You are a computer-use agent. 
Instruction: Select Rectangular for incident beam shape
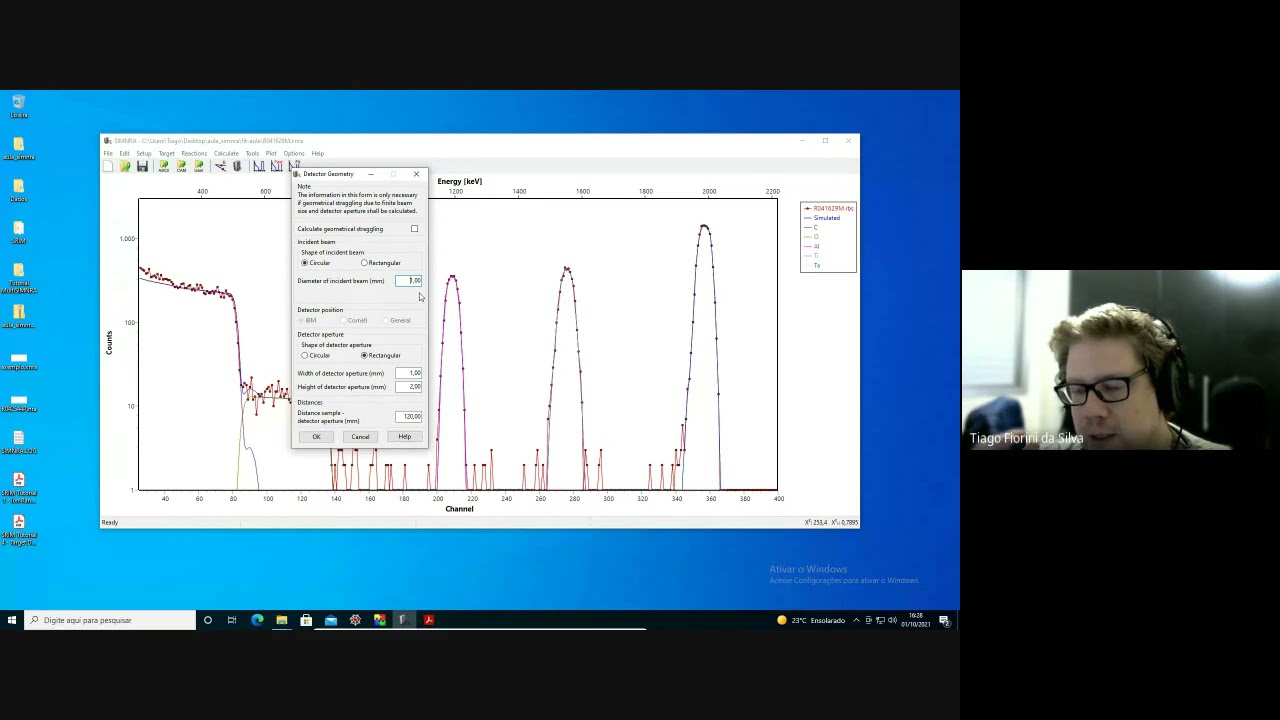point(364,263)
